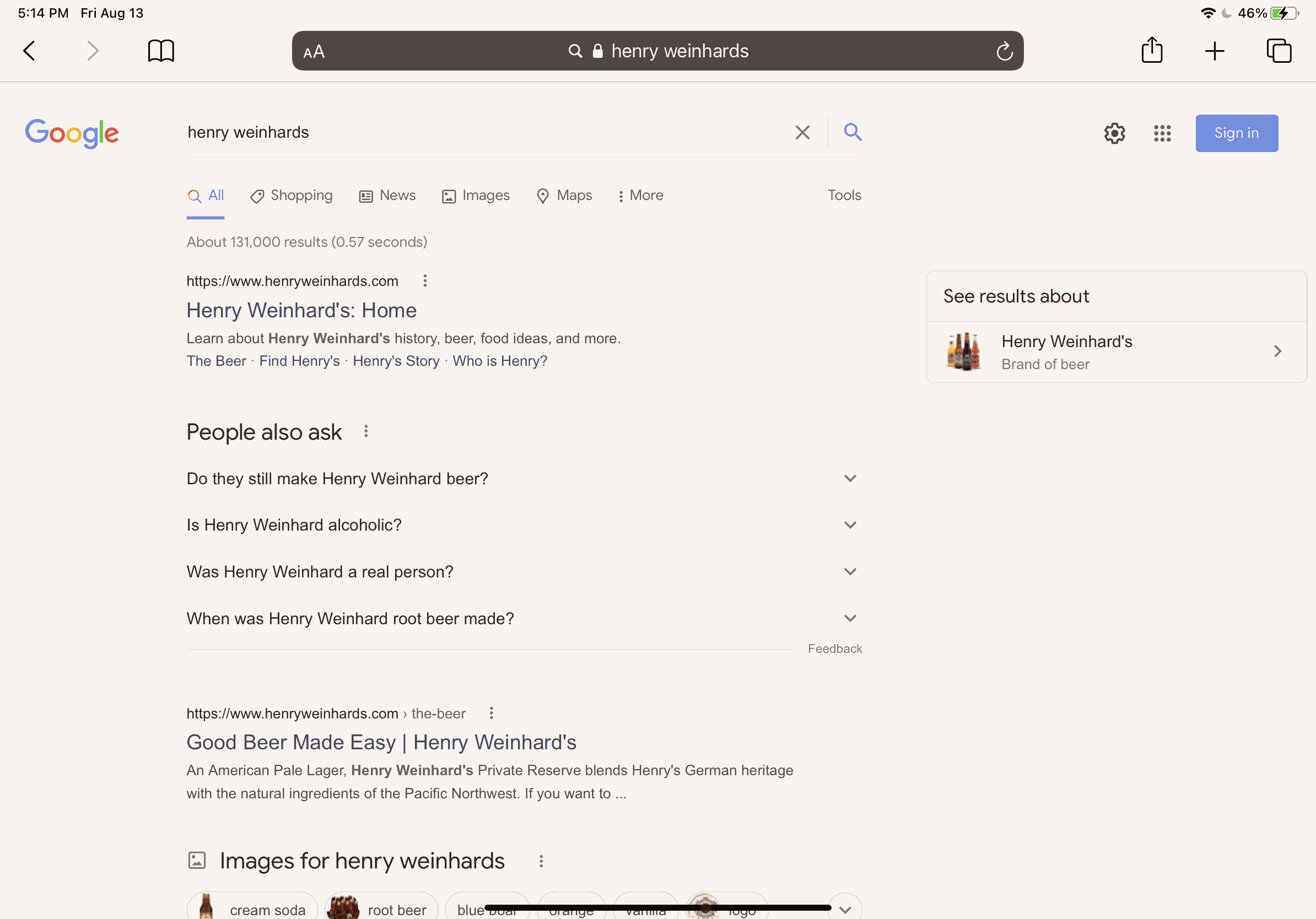Click the Images for henry weinhards heading
This screenshot has width=1316, height=919.
tap(362, 861)
